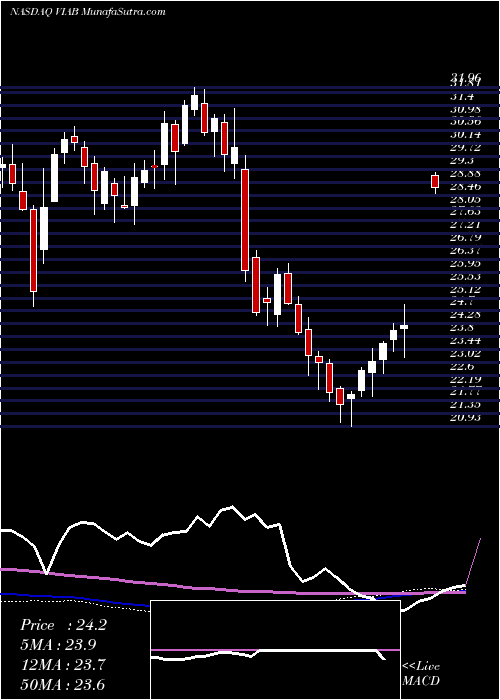Click the tallest red candlestick in the chart

[245, 220]
